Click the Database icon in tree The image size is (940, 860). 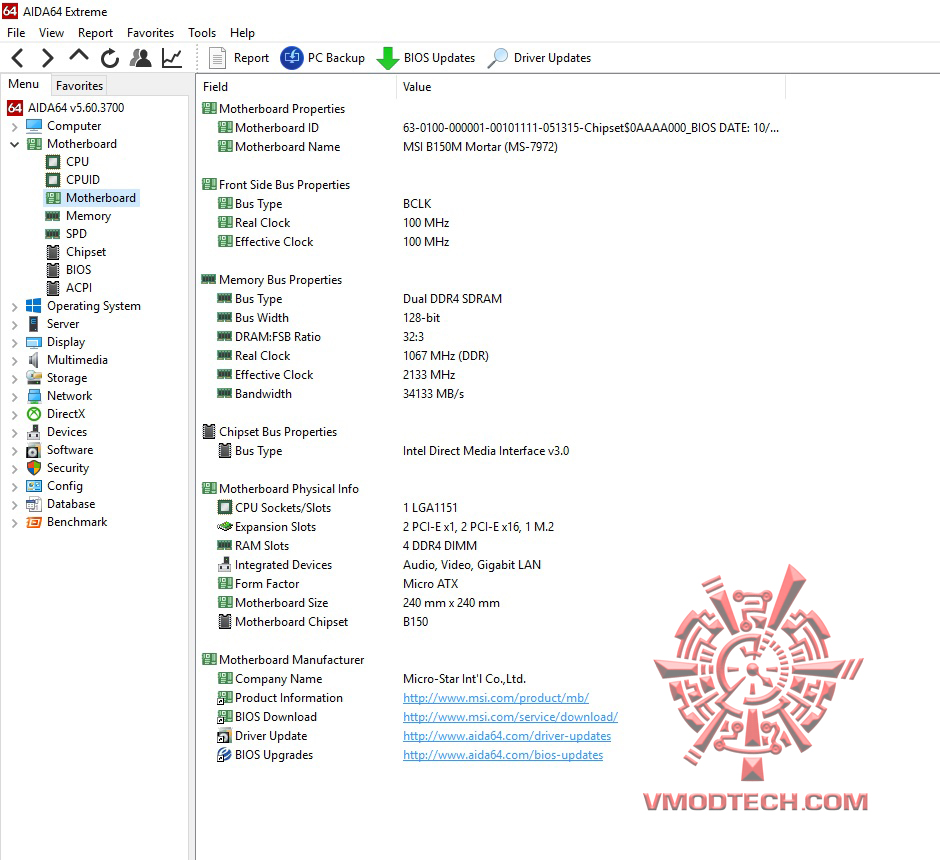[x=34, y=504]
